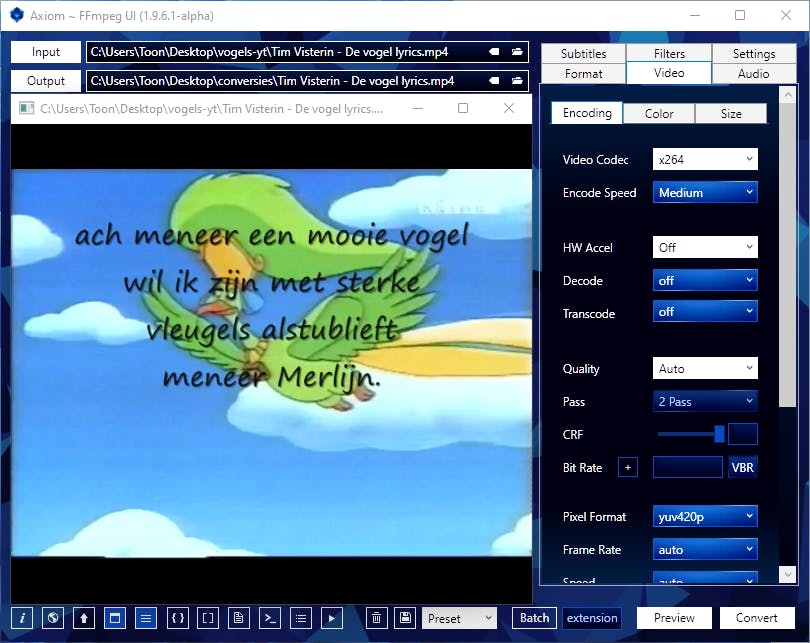
Task: Click the CRF slider handle
Action: coord(719,434)
